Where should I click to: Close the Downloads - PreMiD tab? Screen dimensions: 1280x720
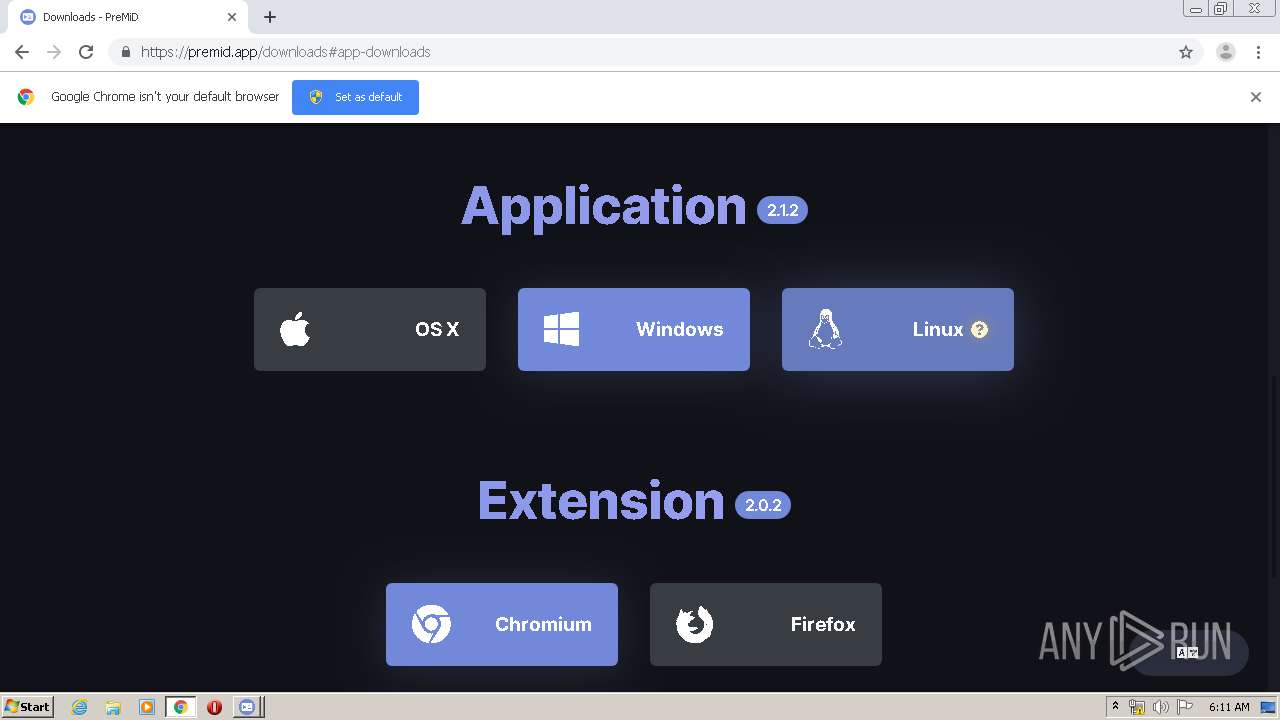click(x=232, y=17)
